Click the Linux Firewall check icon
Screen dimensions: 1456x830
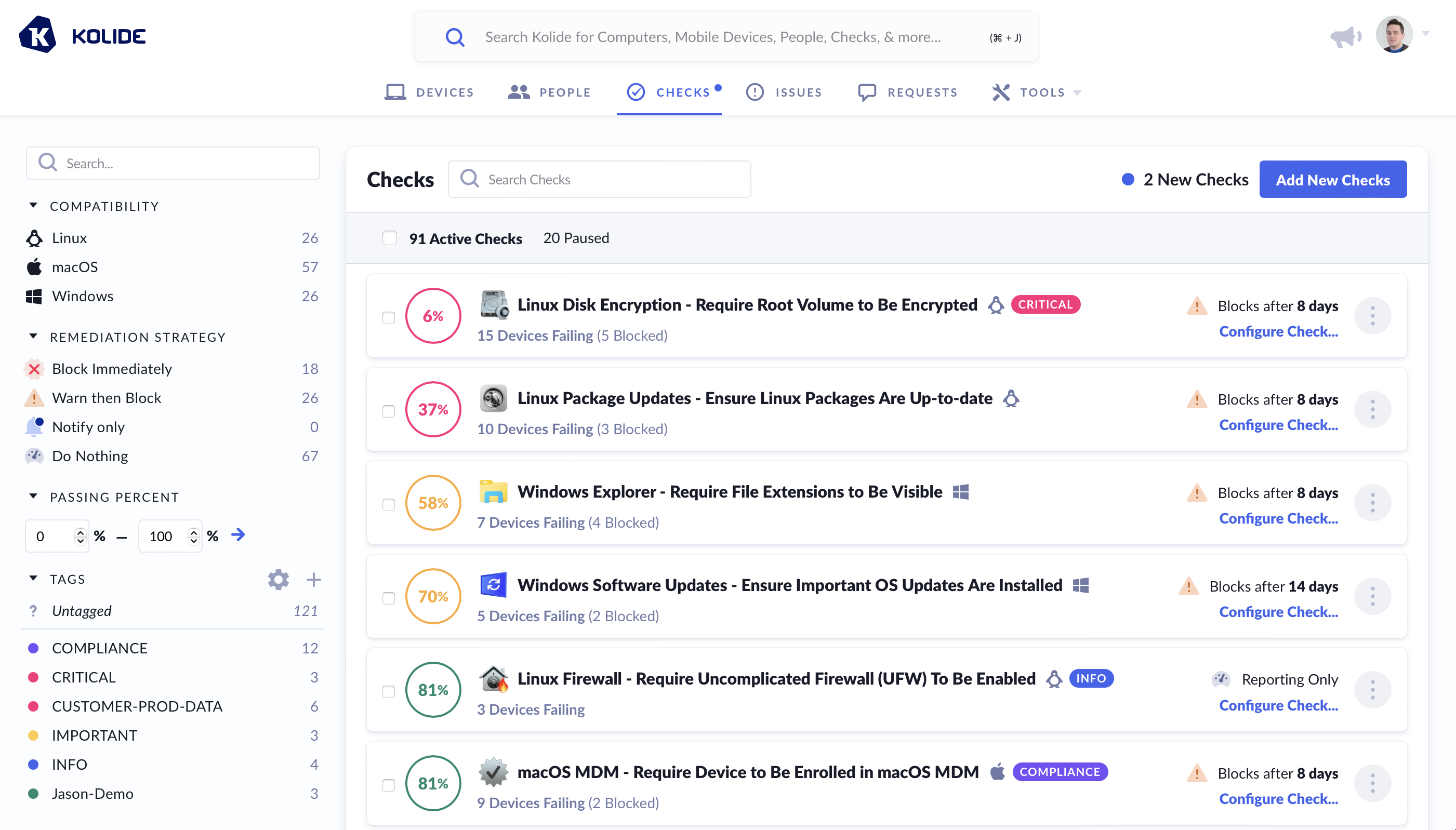point(493,678)
